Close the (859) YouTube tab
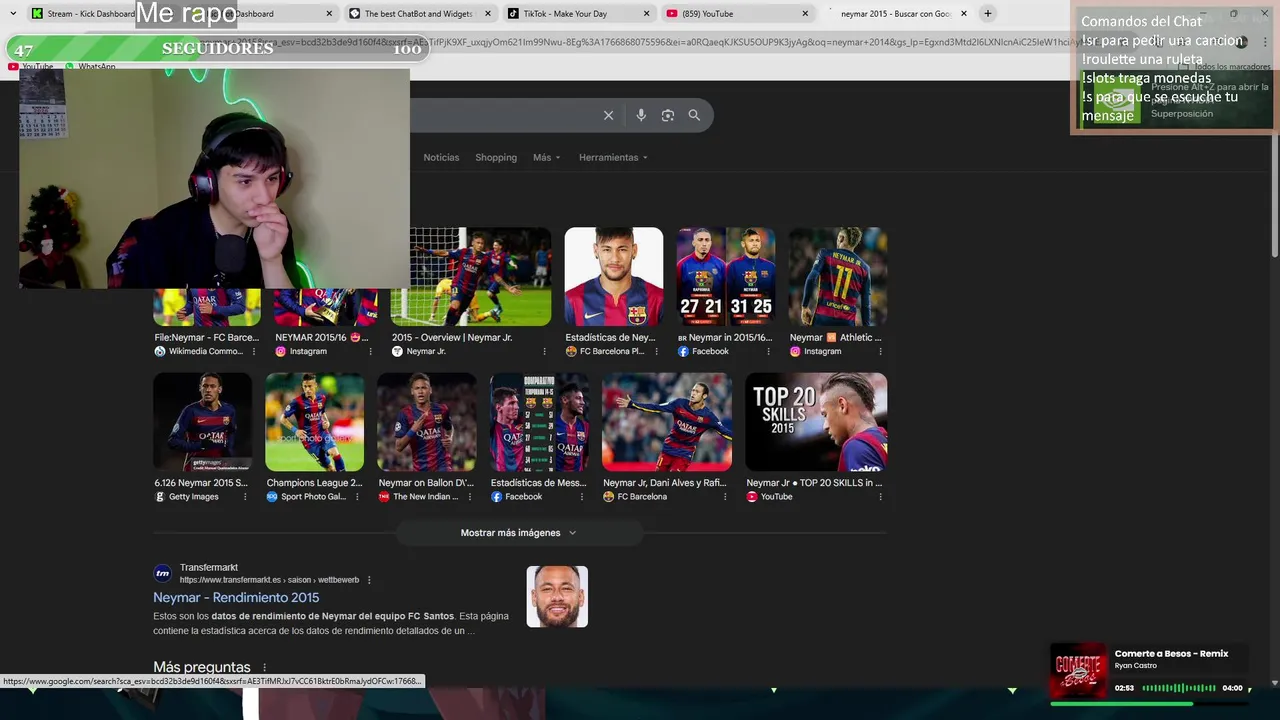This screenshot has height=720, width=1280. coord(805,14)
